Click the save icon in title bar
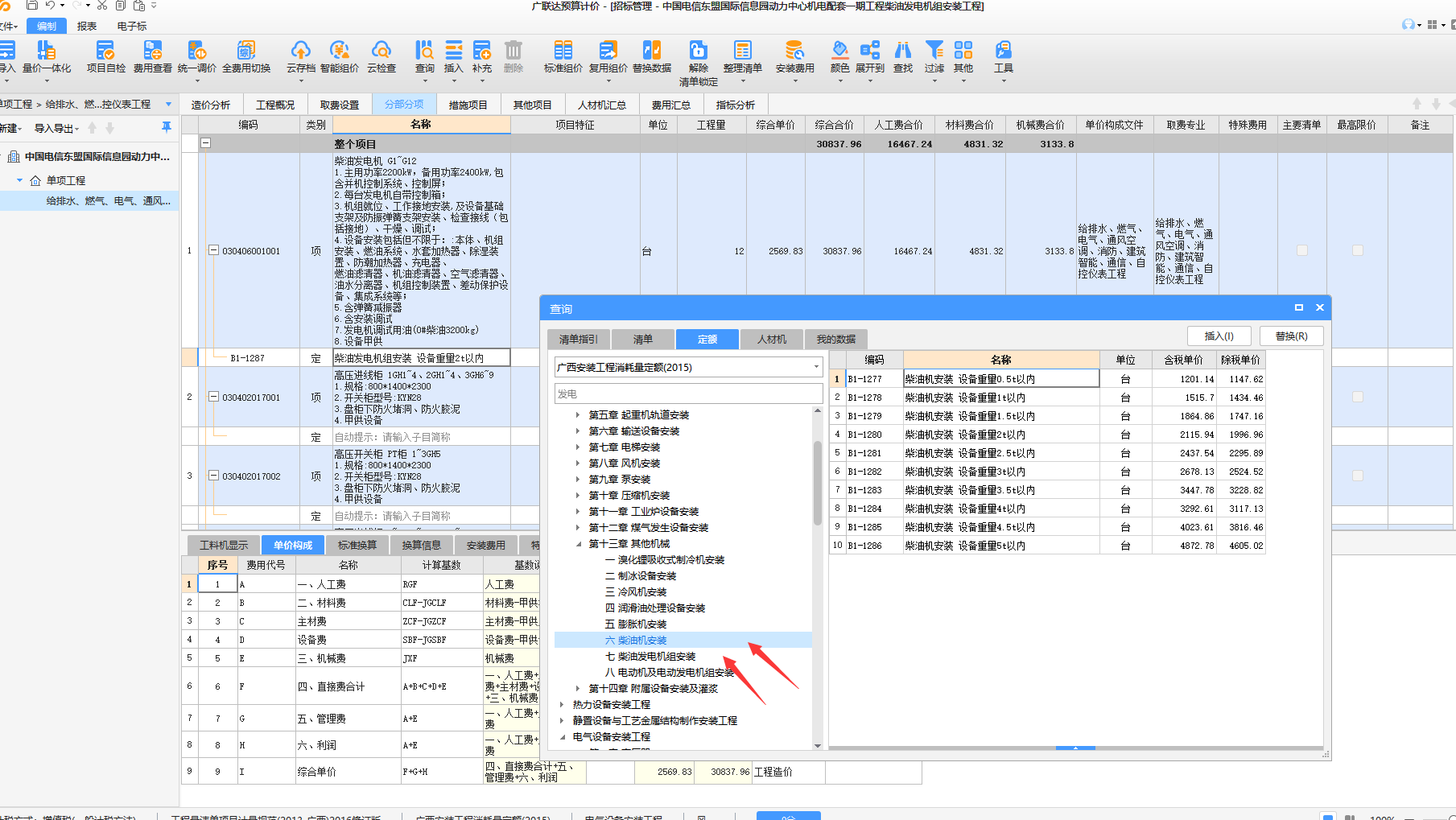Image resolution: width=1456 pixels, height=820 pixels. (x=32, y=6)
